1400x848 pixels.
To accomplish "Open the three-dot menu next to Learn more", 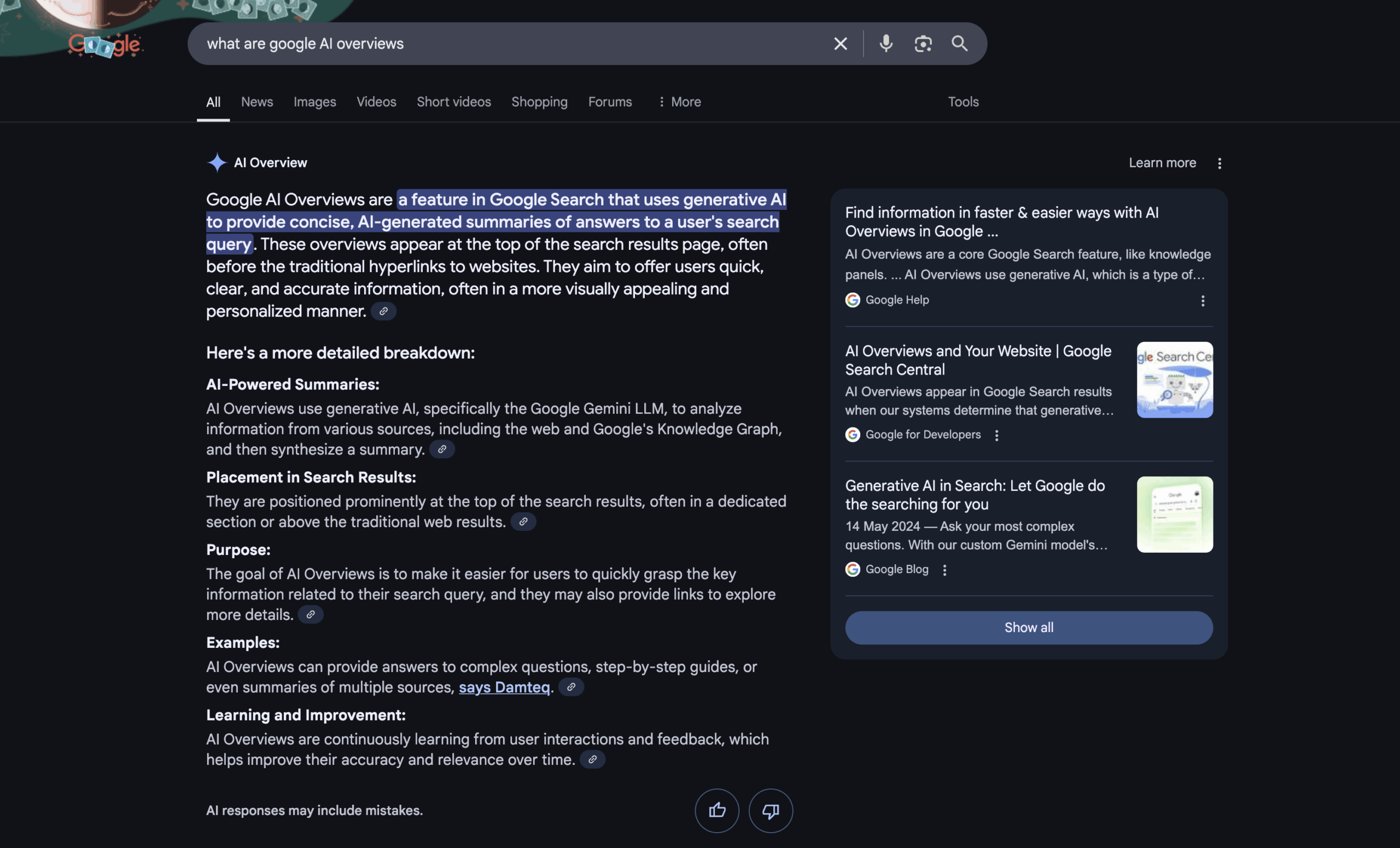I will coord(1220,163).
